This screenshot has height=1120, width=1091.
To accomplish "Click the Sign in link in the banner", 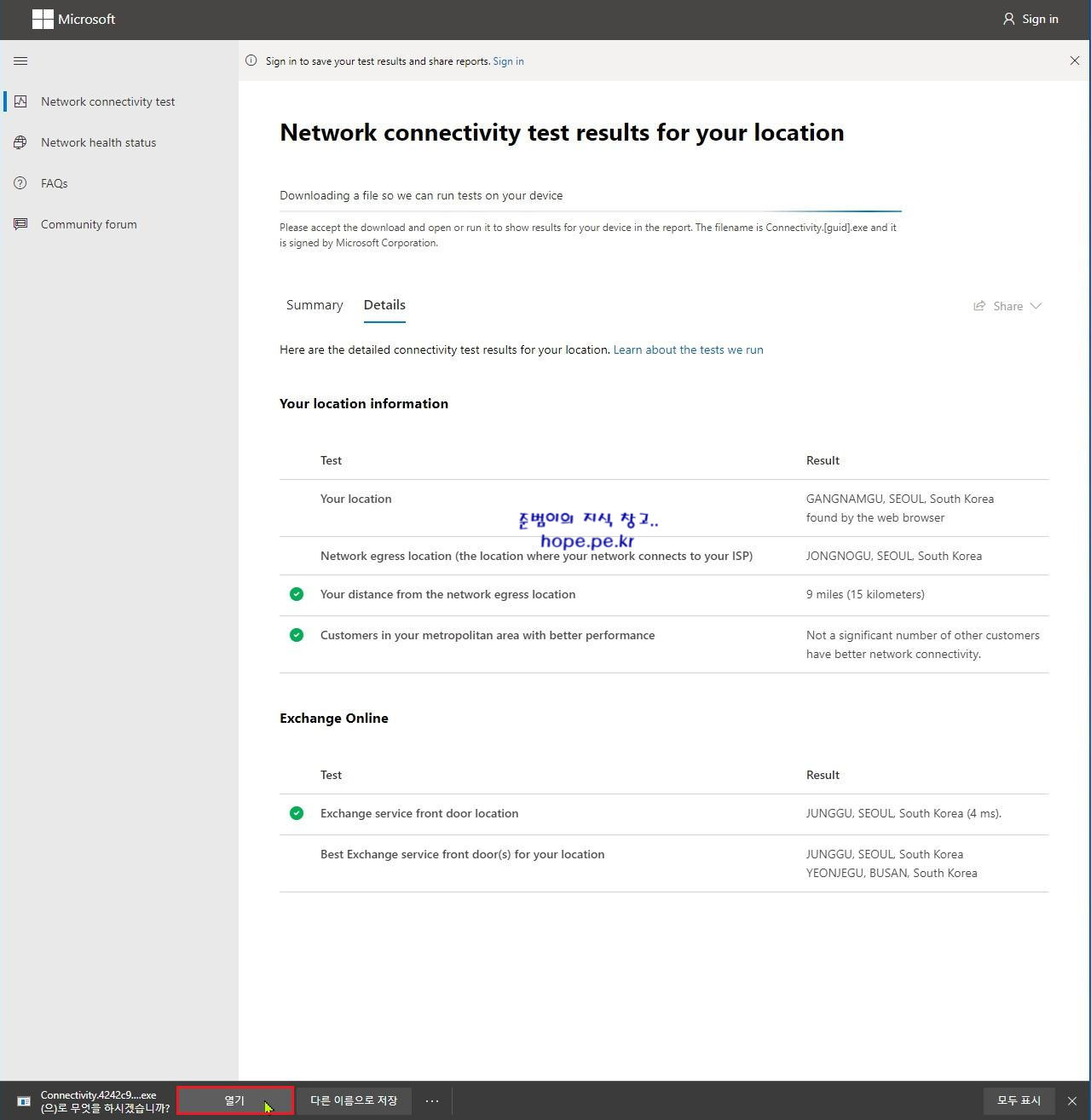I will coord(508,61).
